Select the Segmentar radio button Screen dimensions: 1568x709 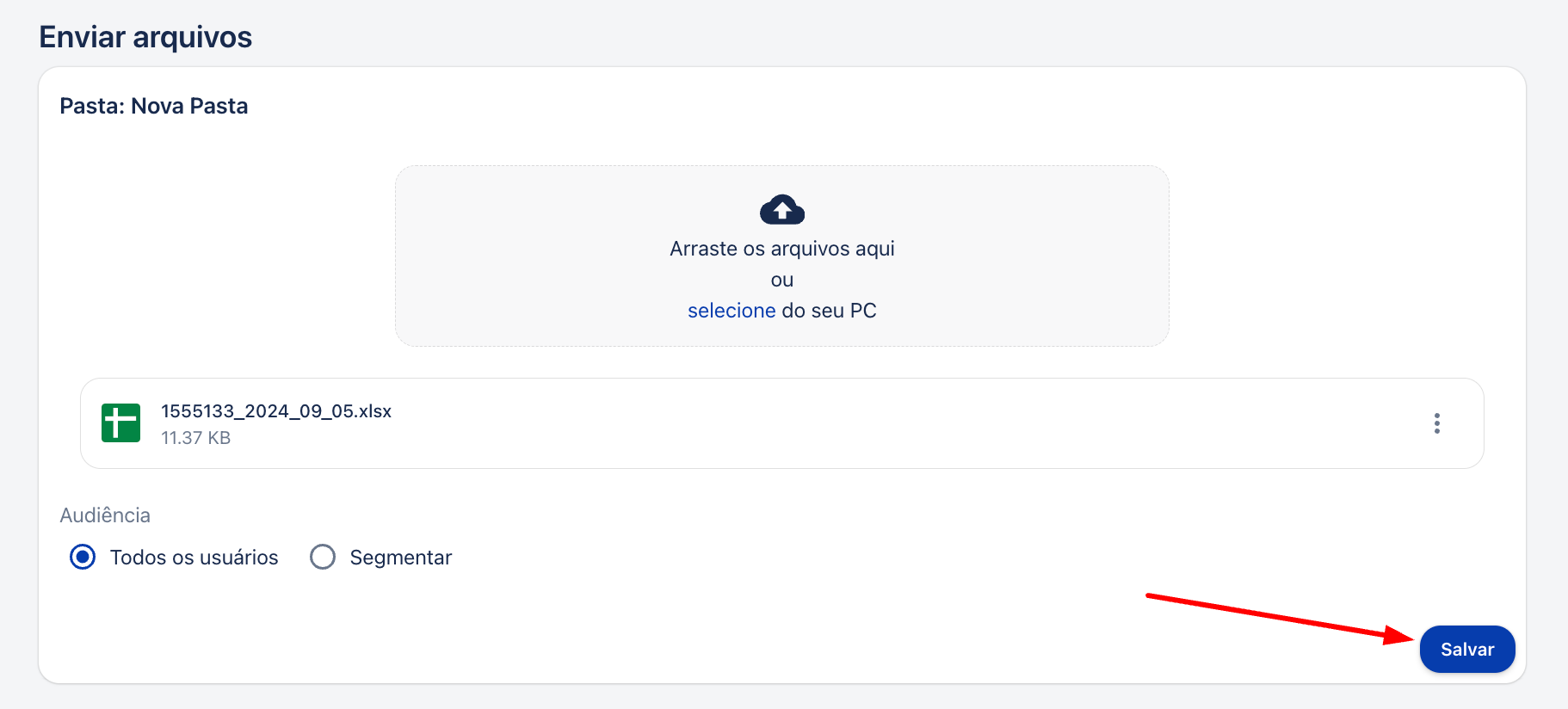[x=323, y=558]
